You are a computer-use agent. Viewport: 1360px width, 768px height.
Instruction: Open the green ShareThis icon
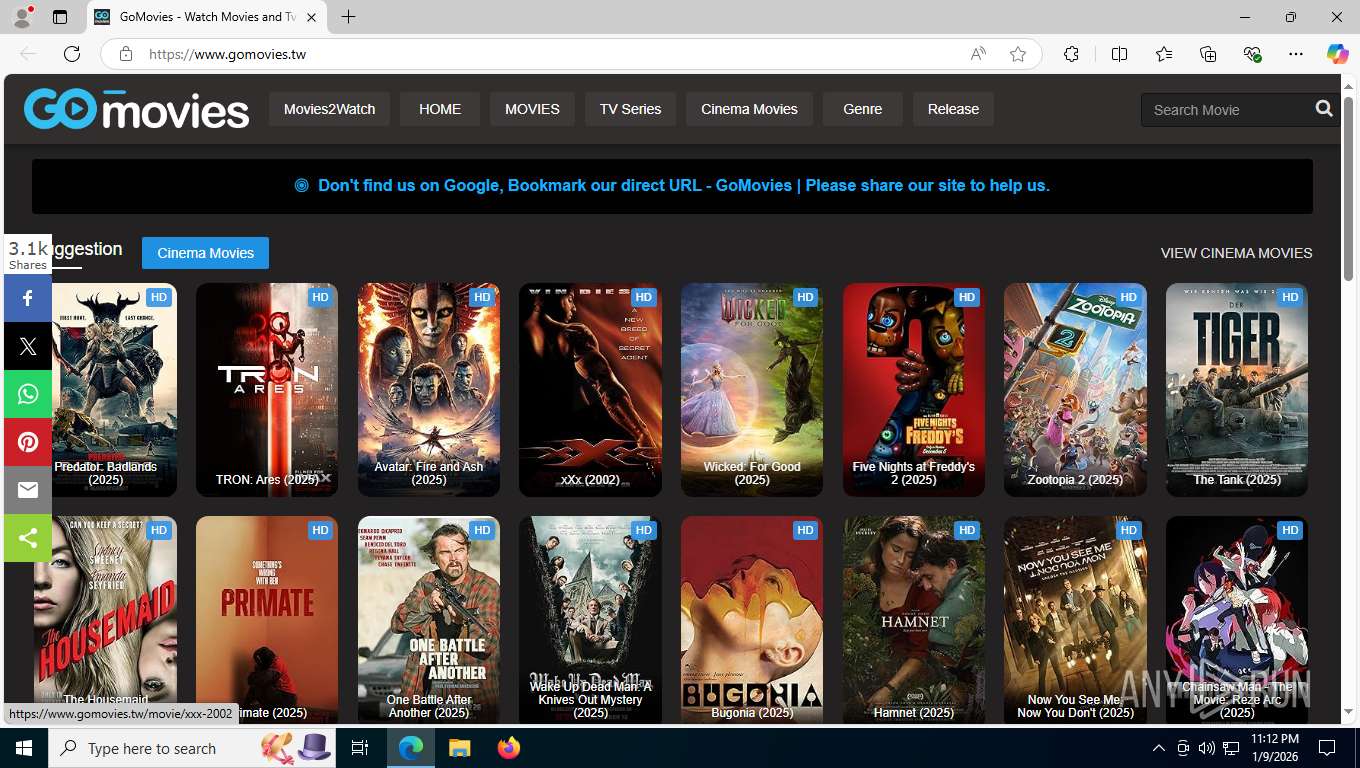click(28, 538)
